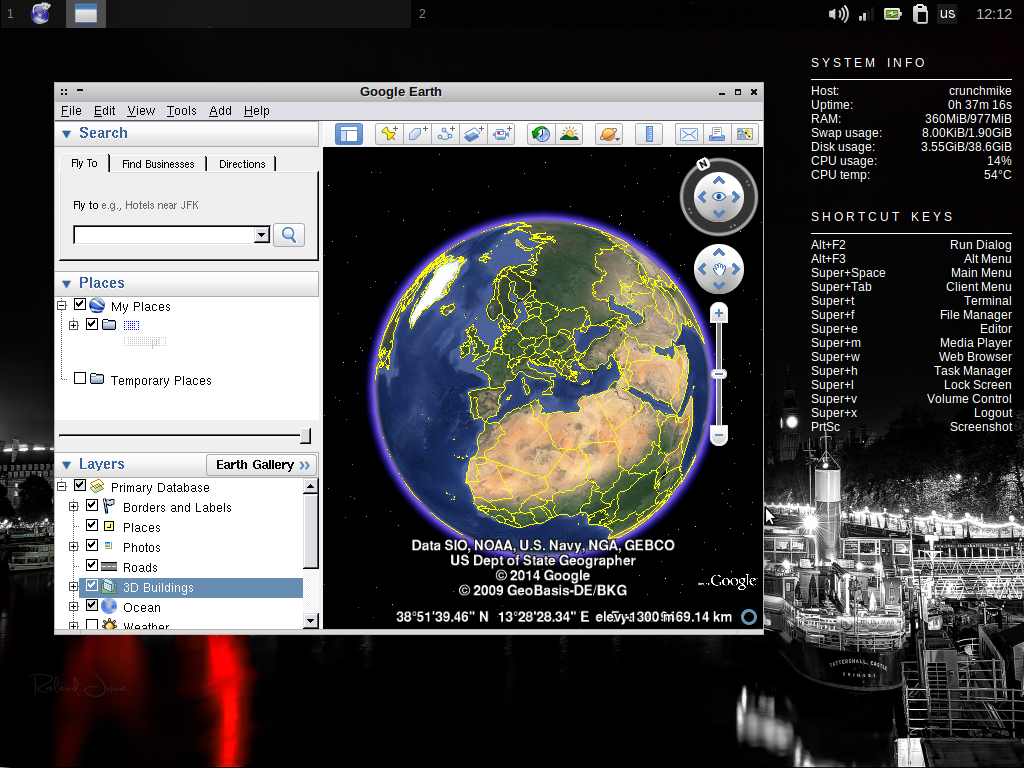Click Layers scrollbar up arrow

coord(311,486)
